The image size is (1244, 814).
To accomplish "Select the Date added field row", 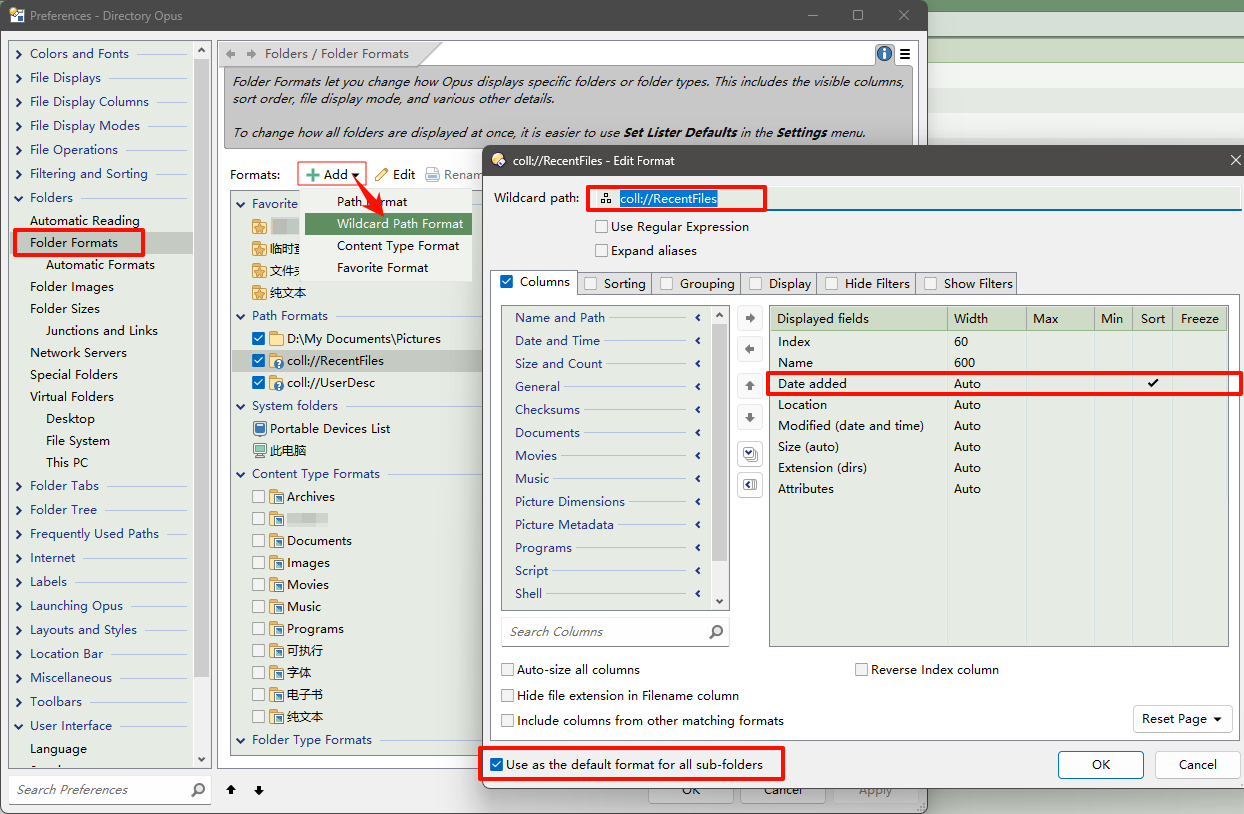I will pyautogui.click(x=998, y=384).
